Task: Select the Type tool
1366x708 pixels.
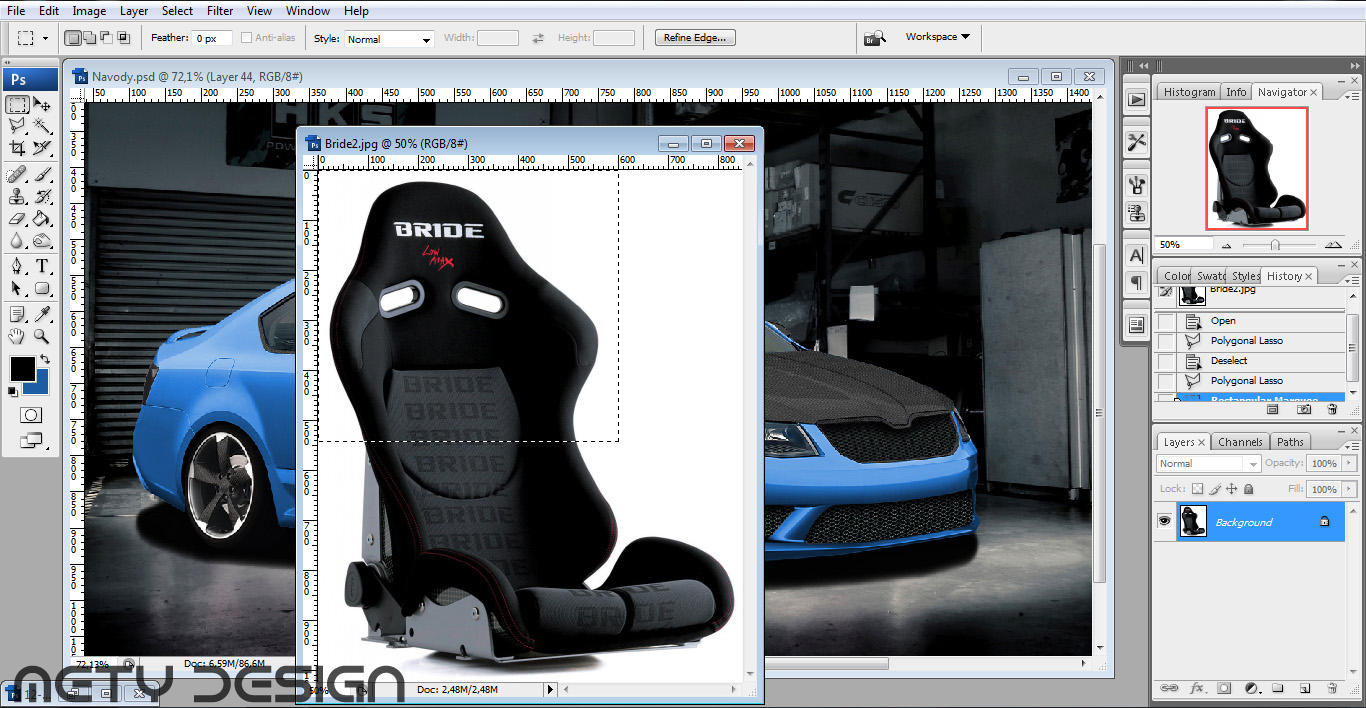Action: pos(42,266)
